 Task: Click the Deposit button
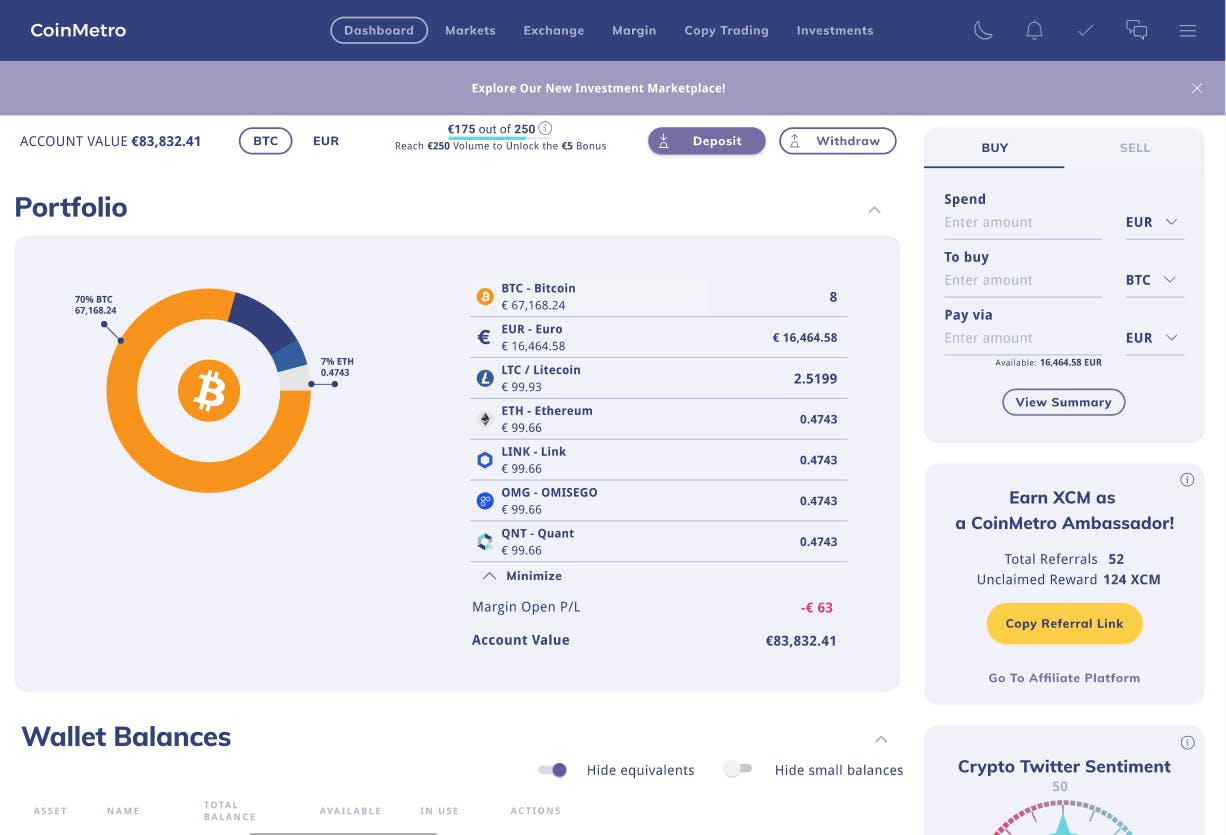[706, 141]
